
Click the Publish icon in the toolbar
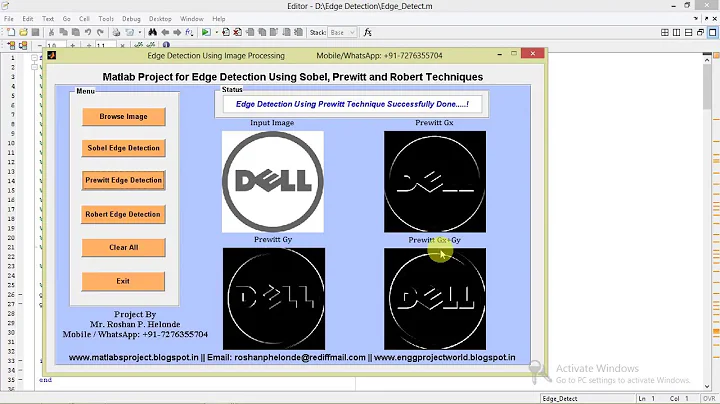pos(129,32)
